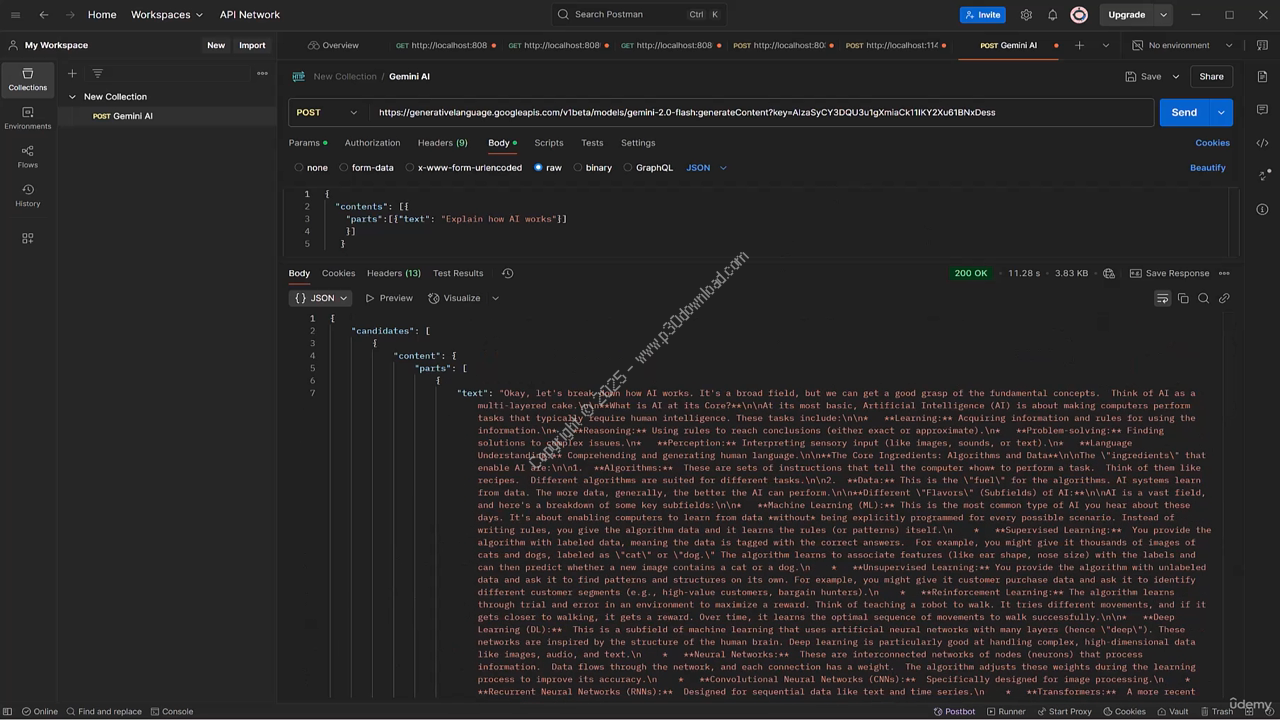Screen dimensions: 1280x720
Task: Click the filter collections icon
Action: (x=97, y=73)
